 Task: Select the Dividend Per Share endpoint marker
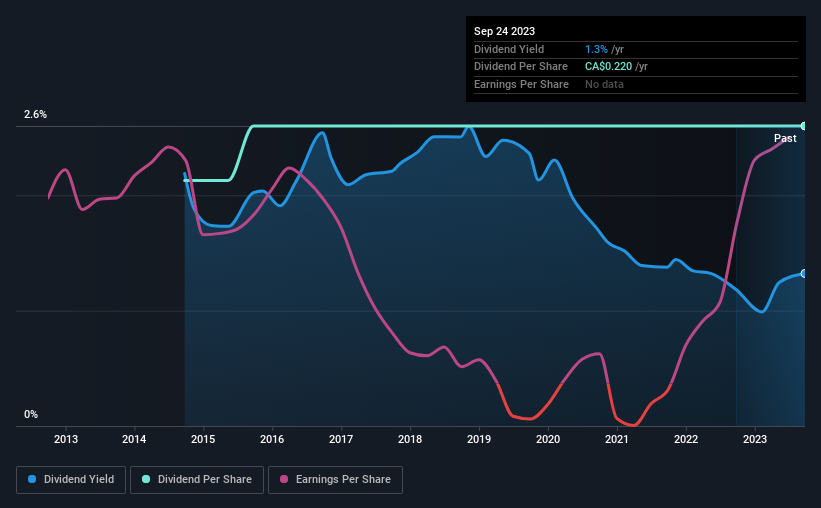coord(804,126)
